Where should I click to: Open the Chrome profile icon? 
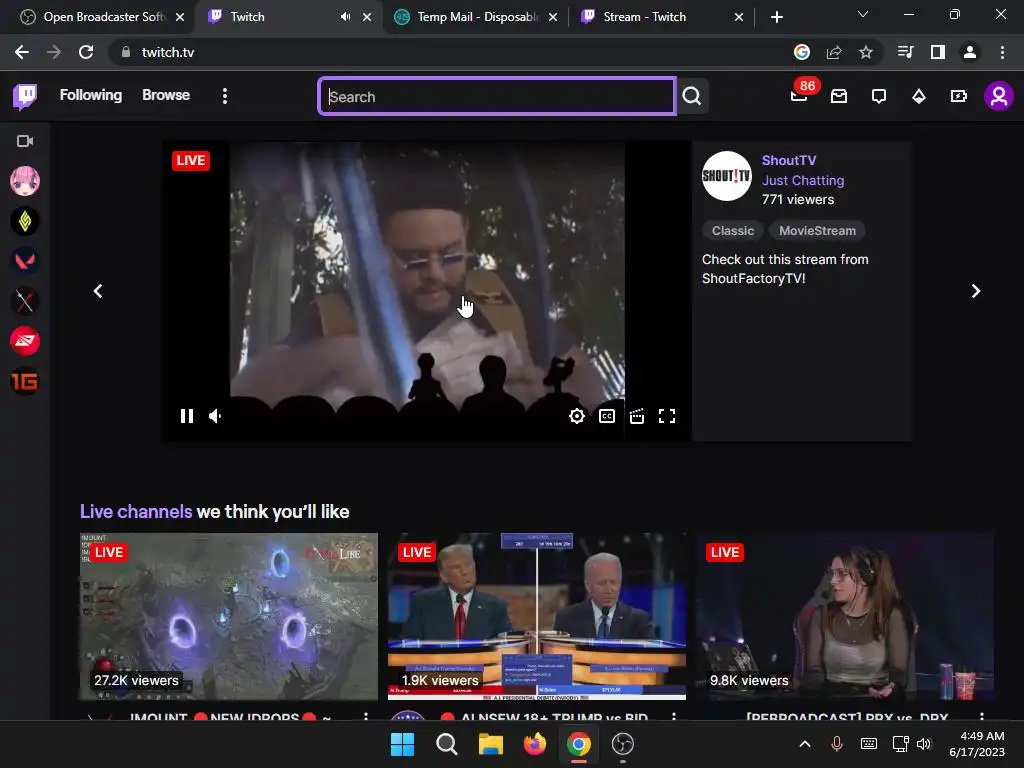[970, 52]
